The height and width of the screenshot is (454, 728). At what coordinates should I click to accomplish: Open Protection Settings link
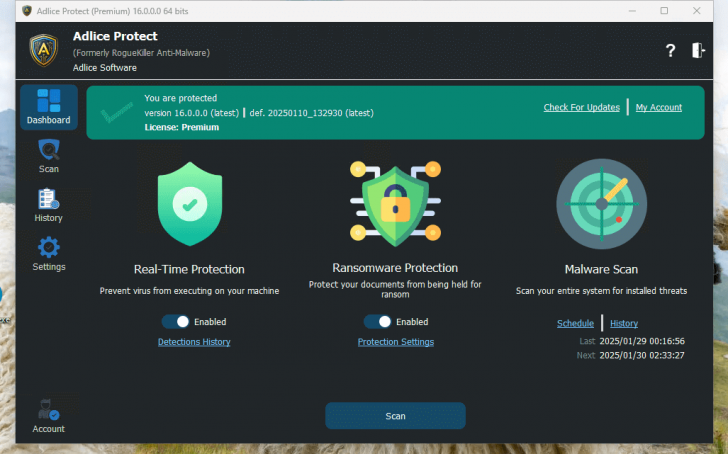tap(396, 342)
